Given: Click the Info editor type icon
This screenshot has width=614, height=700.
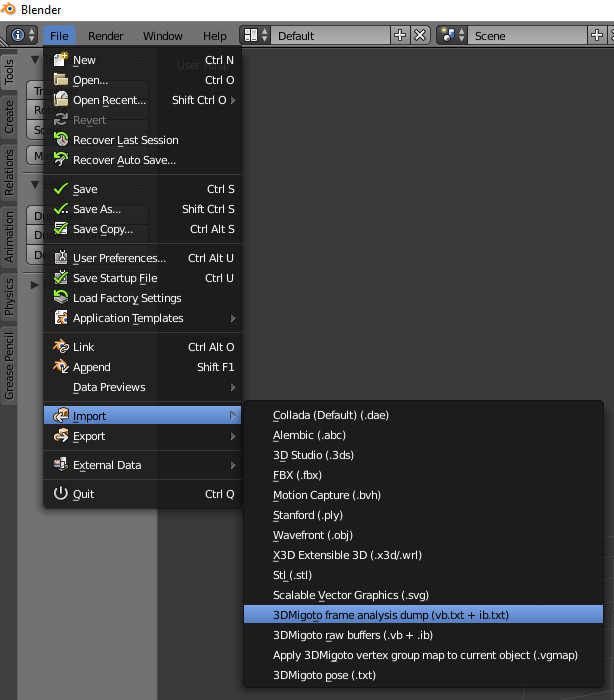Looking at the screenshot, I should 18,35.
